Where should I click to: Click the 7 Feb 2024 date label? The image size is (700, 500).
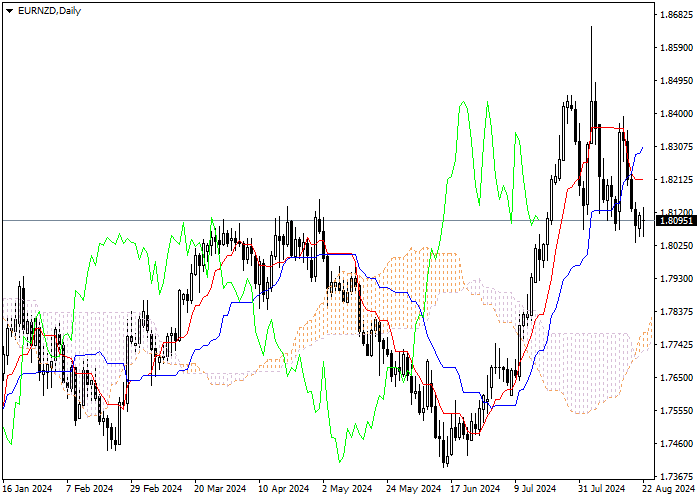pos(89,489)
